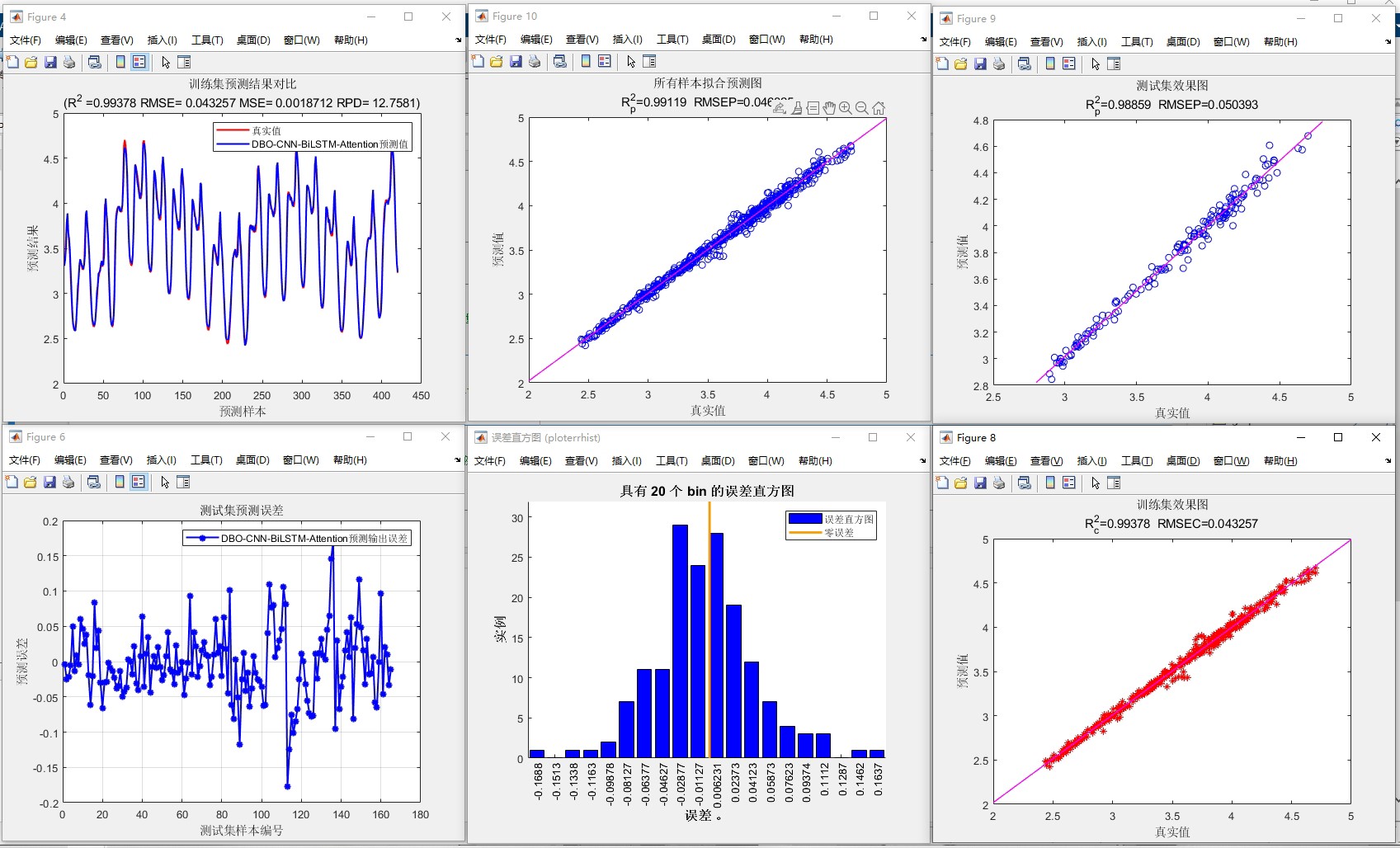Open 文件(F) menu in Figure 4
The width and height of the screenshot is (1400, 848).
click(x=26, y=40)
